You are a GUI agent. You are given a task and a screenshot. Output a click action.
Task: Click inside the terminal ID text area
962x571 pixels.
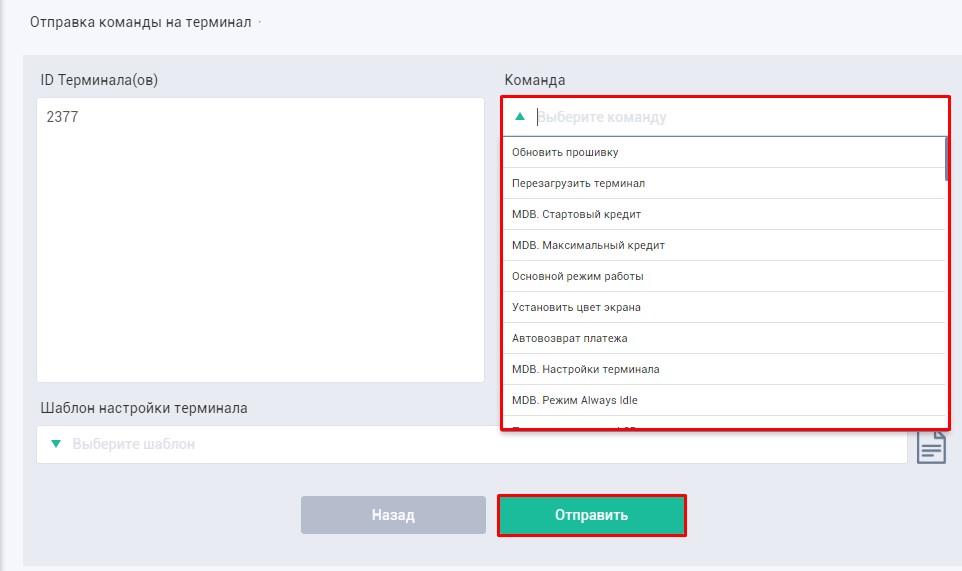tap(260, 240)
